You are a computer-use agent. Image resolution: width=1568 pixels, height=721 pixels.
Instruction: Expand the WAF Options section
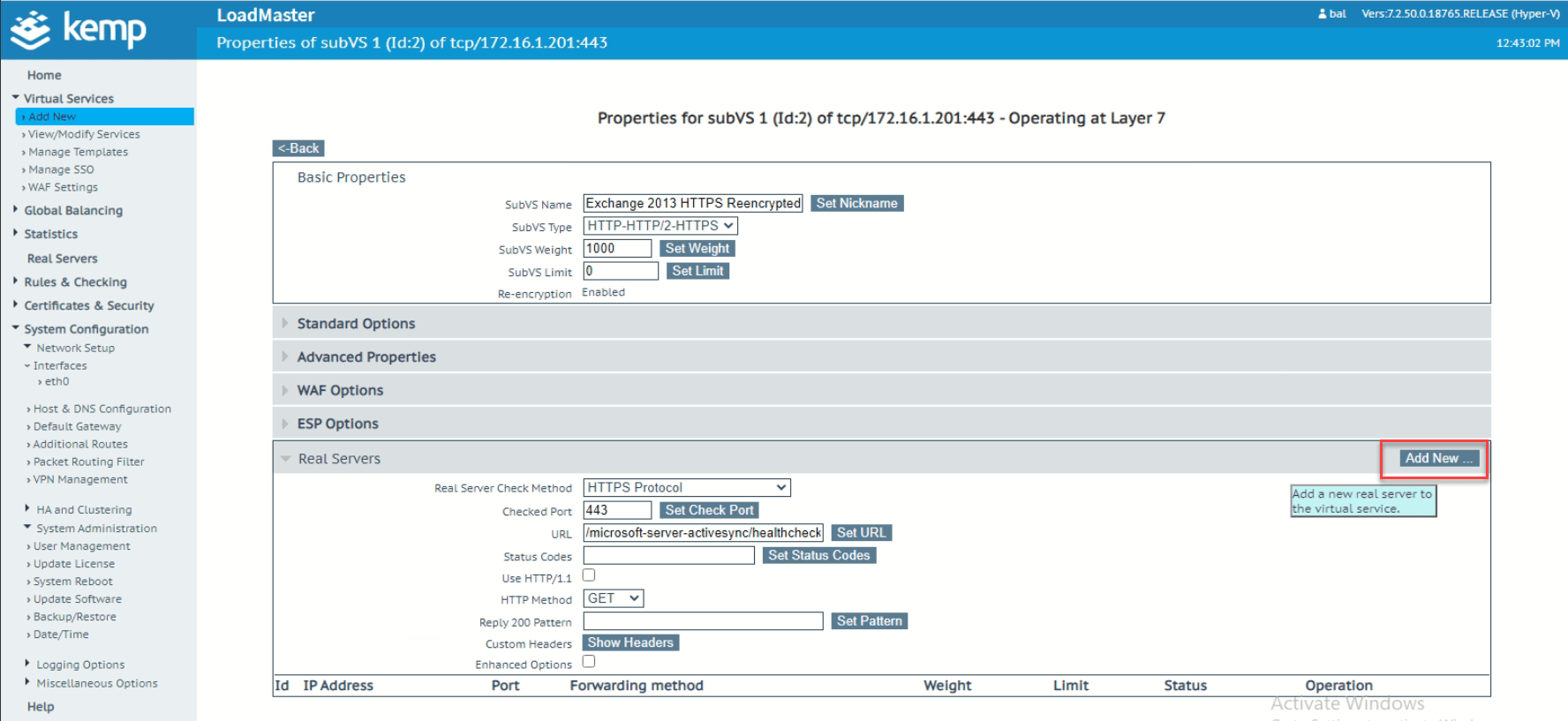pyautogui.click(x=881, y=390)
